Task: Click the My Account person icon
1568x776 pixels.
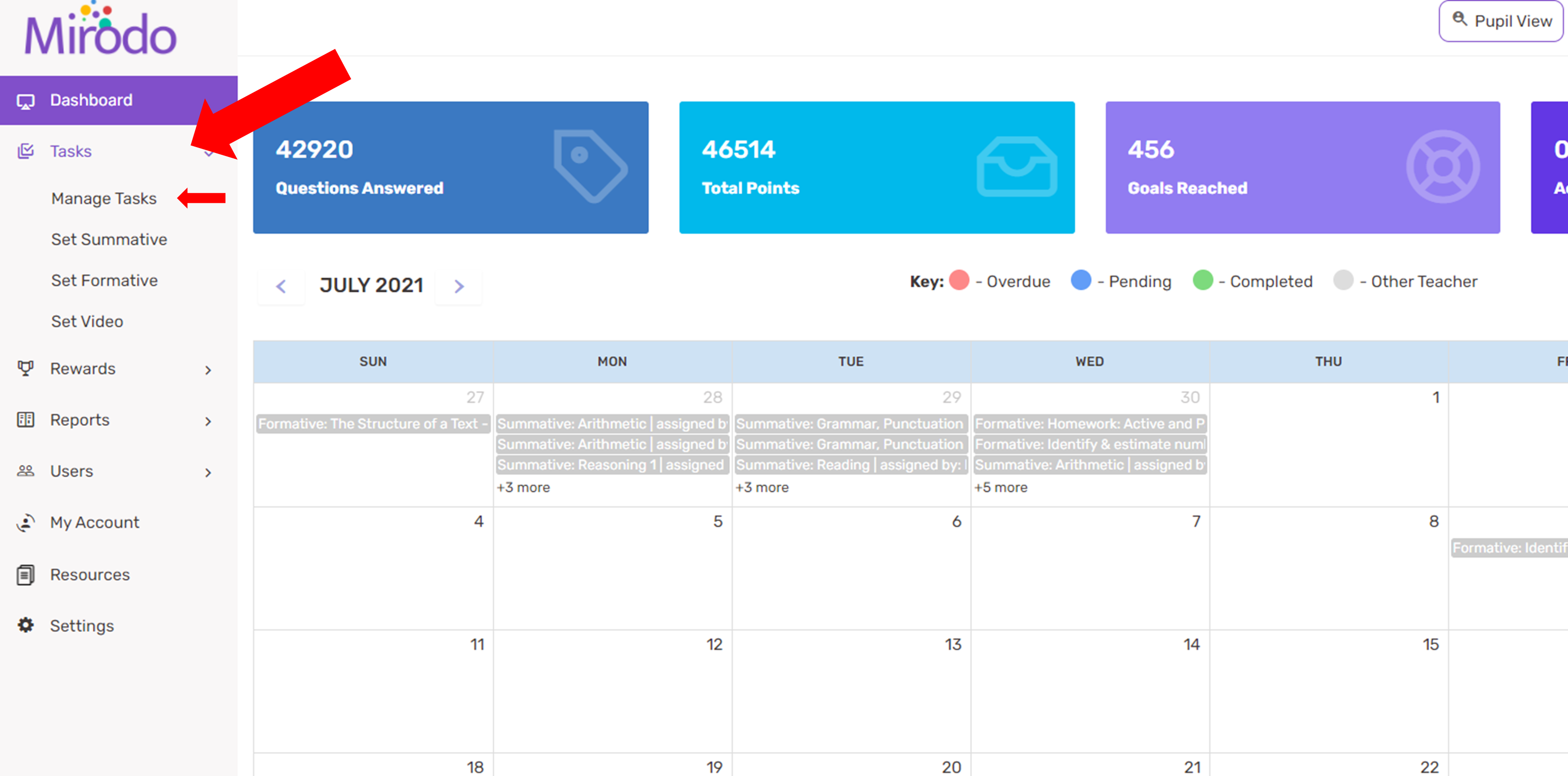Action: coord(25,522)
